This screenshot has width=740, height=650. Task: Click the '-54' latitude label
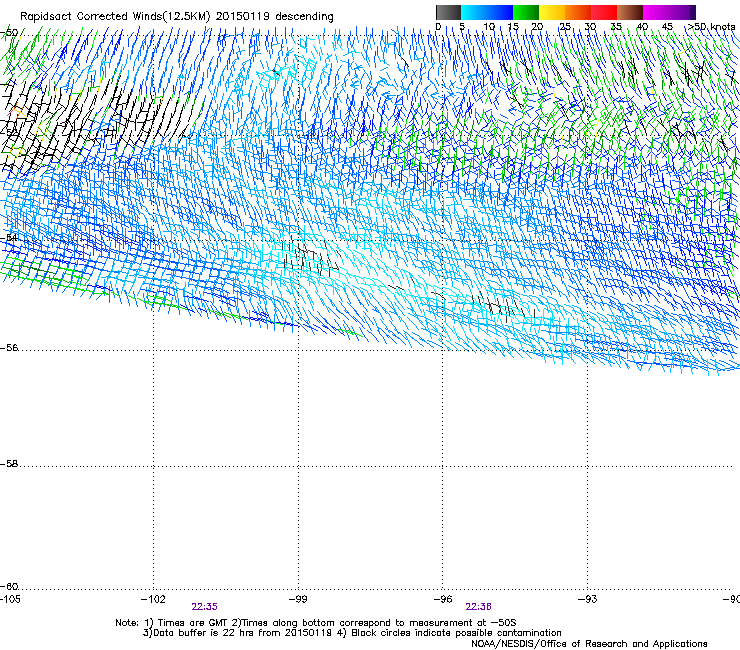(9, 238)
